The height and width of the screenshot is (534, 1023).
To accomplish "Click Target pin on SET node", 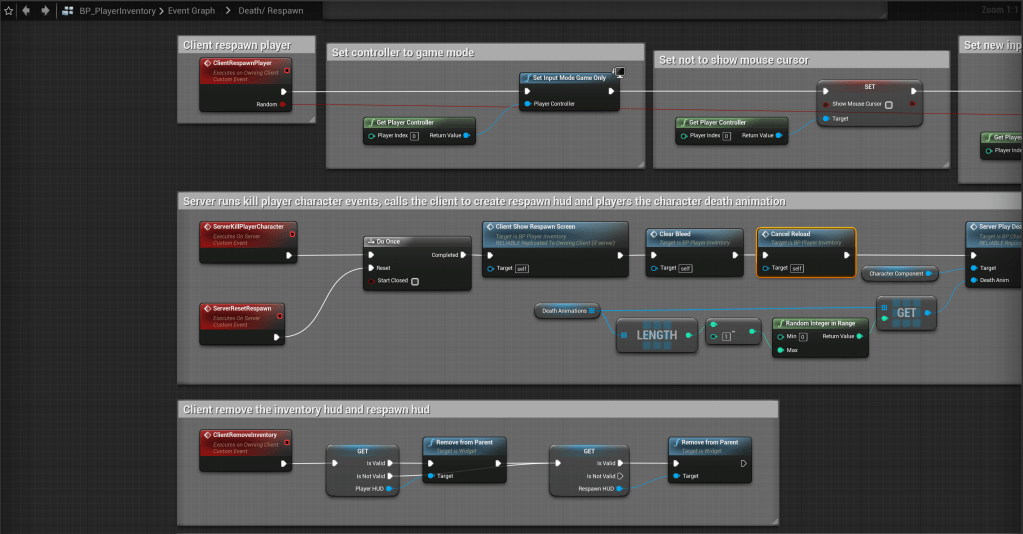I will coord(826,119).
